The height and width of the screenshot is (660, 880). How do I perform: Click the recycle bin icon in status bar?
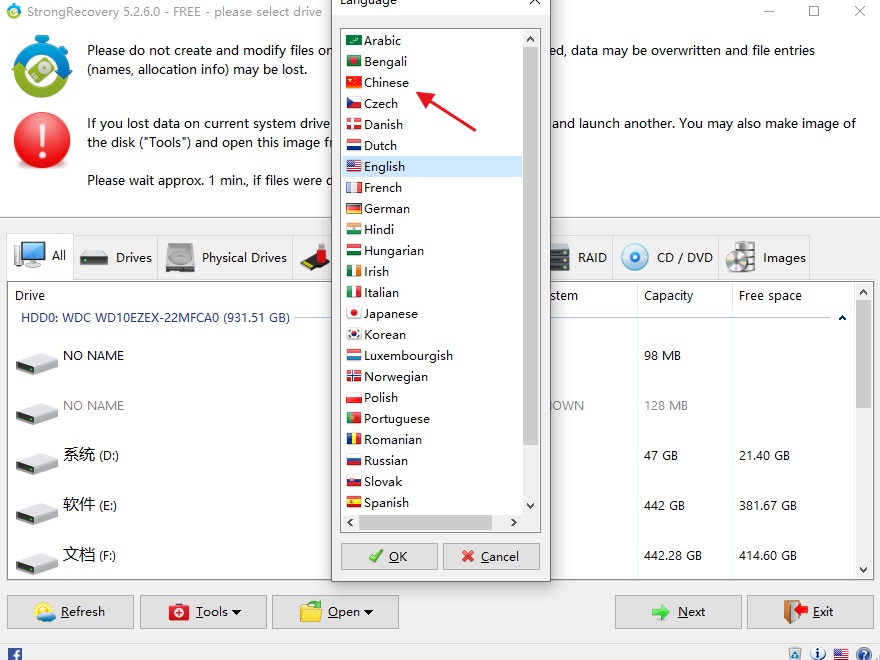(795, 654)
